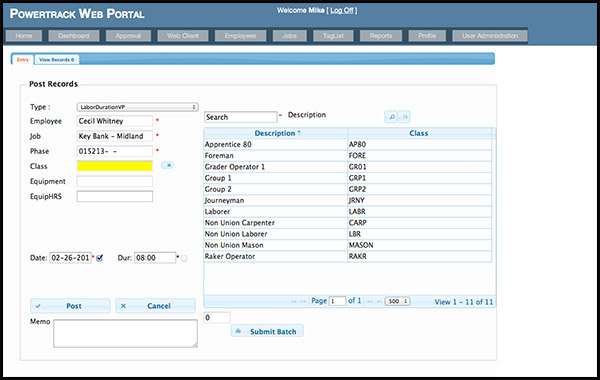Select the Group 2 row
Image resolution: width=600 pixels, height=380 pixels.
(348, 189)
